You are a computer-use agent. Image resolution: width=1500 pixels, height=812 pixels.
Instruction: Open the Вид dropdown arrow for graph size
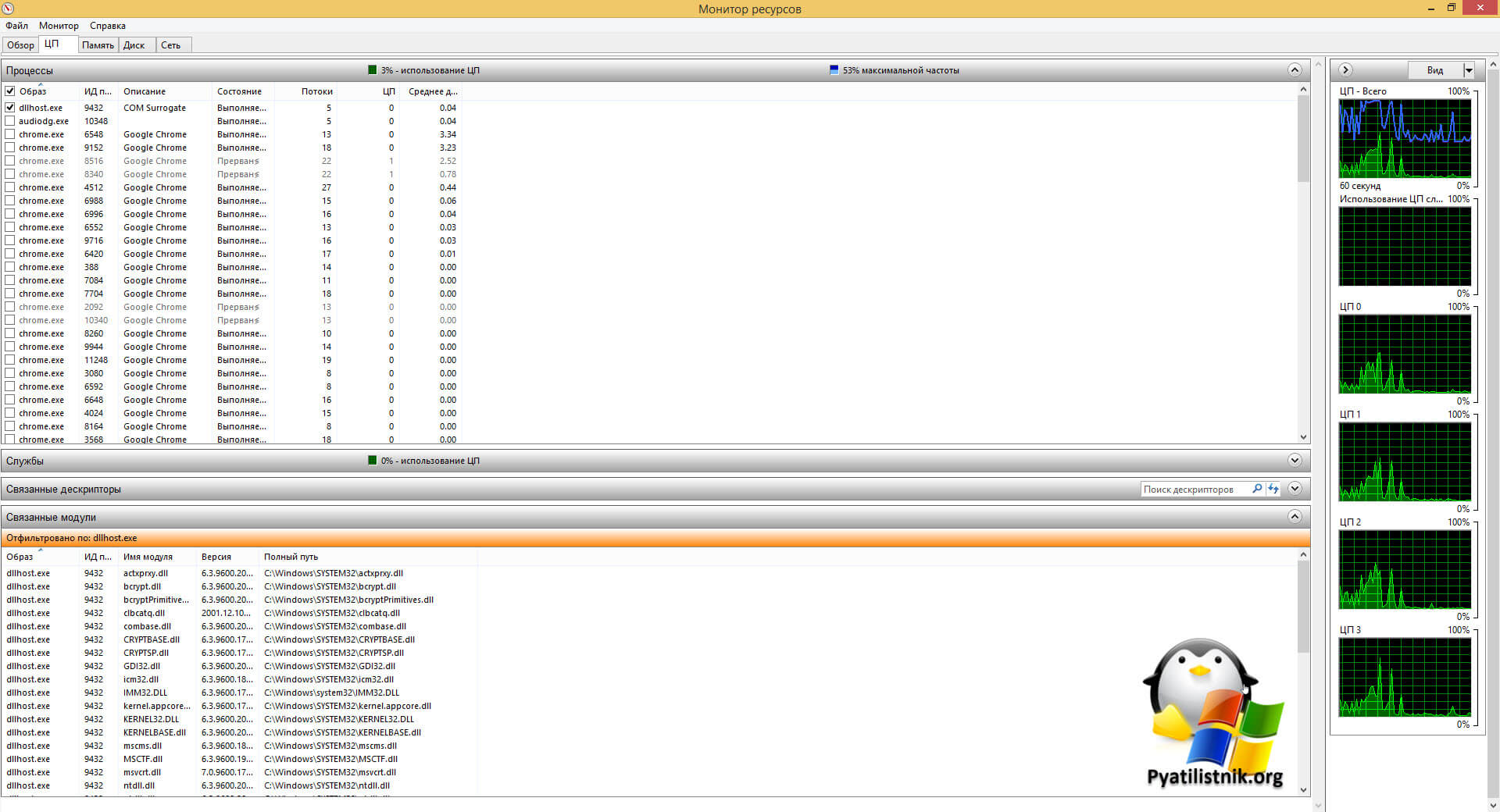tap(1469, 70)
